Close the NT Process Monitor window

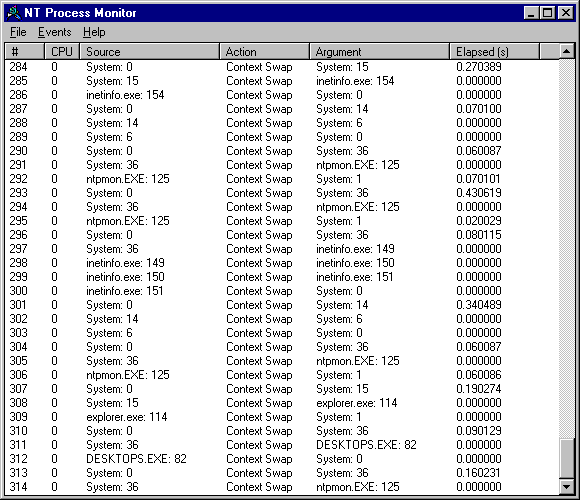click(566, 13)
